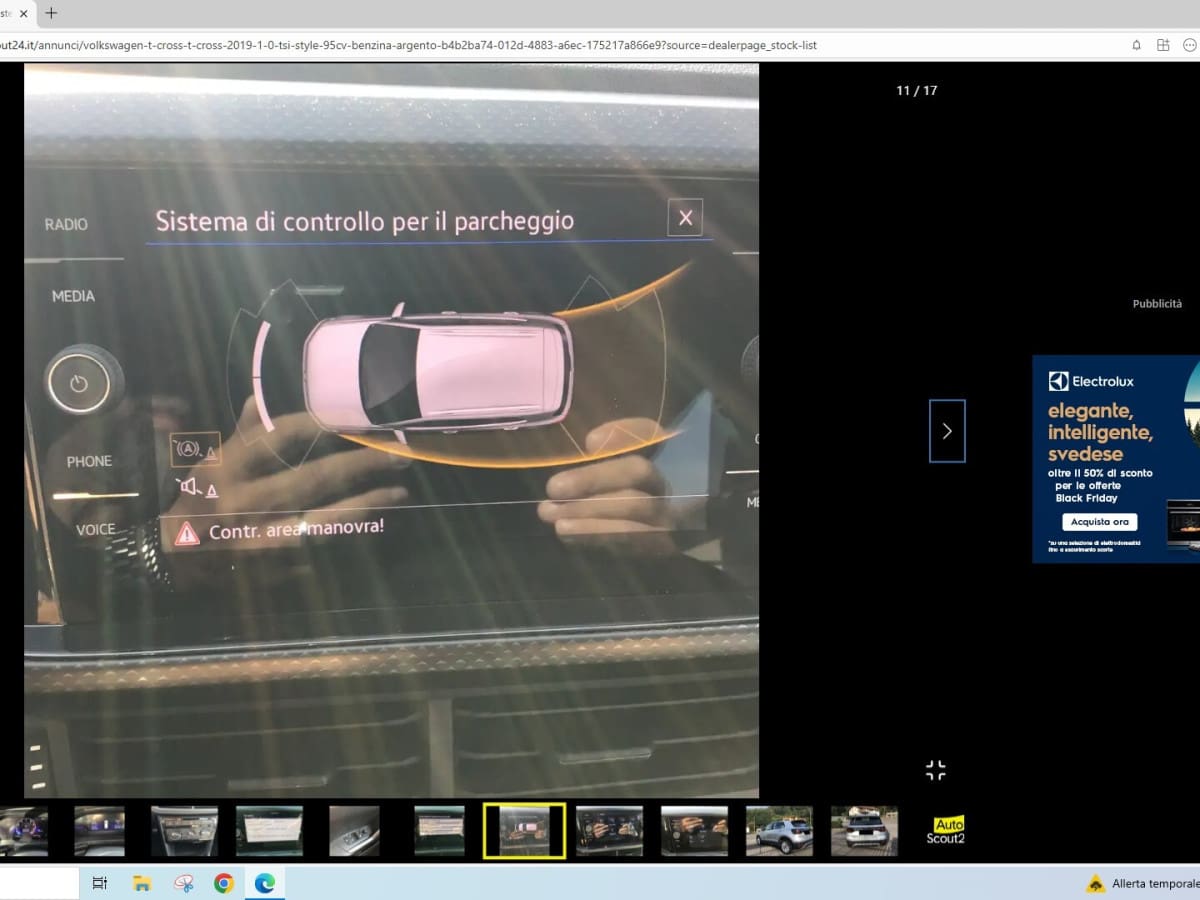
Task: Exit fullscreen gallery with the collapse icon
Action: (935, 770)
